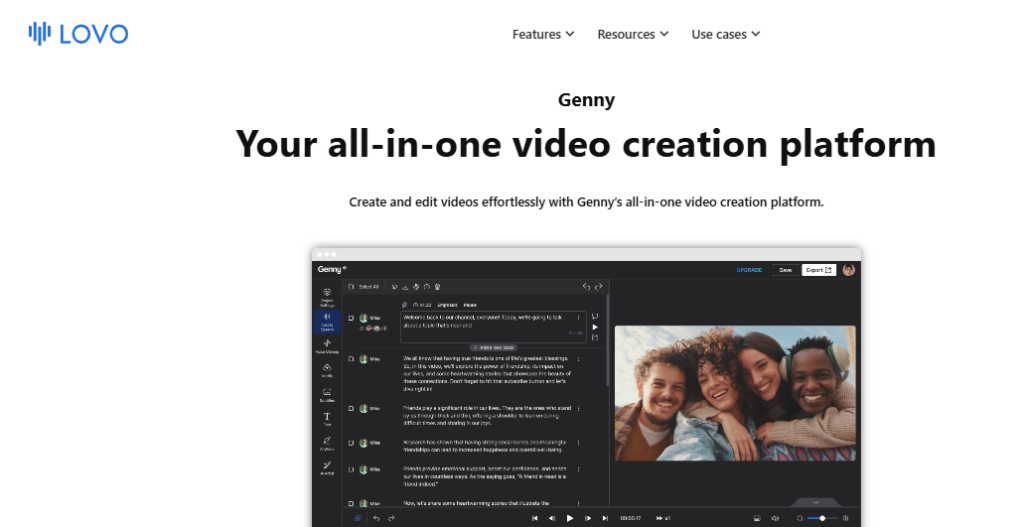Expand timeline with the chevron-down tab

coord(816,502)
